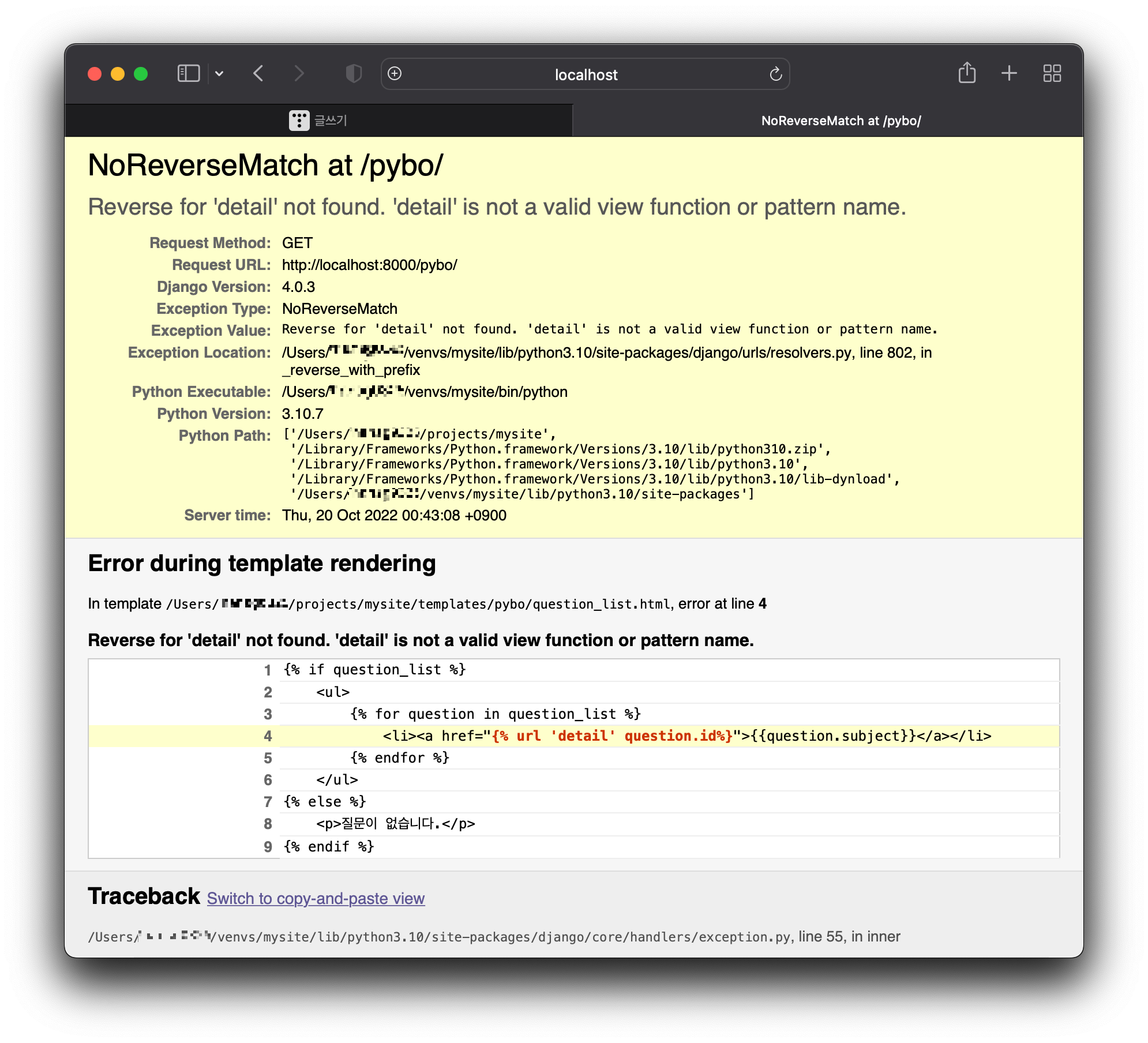This screenshot has height=1043, width=1148.
Task: Show the tab overview grid
Action: coord(1052,73)
